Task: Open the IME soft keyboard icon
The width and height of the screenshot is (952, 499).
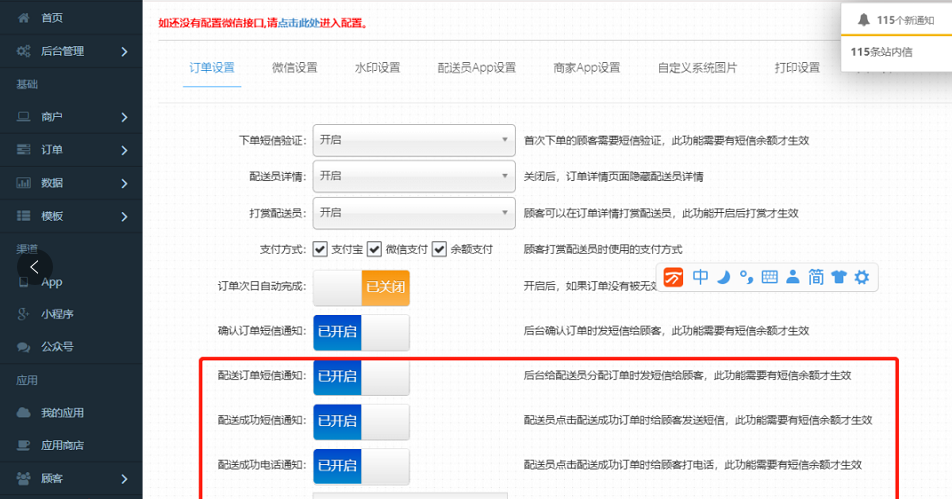Action: (x=769, y=277)
